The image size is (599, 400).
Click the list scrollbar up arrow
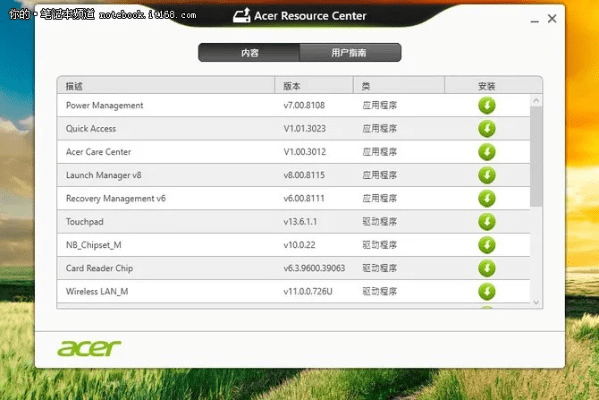click(x=536, y=100)
